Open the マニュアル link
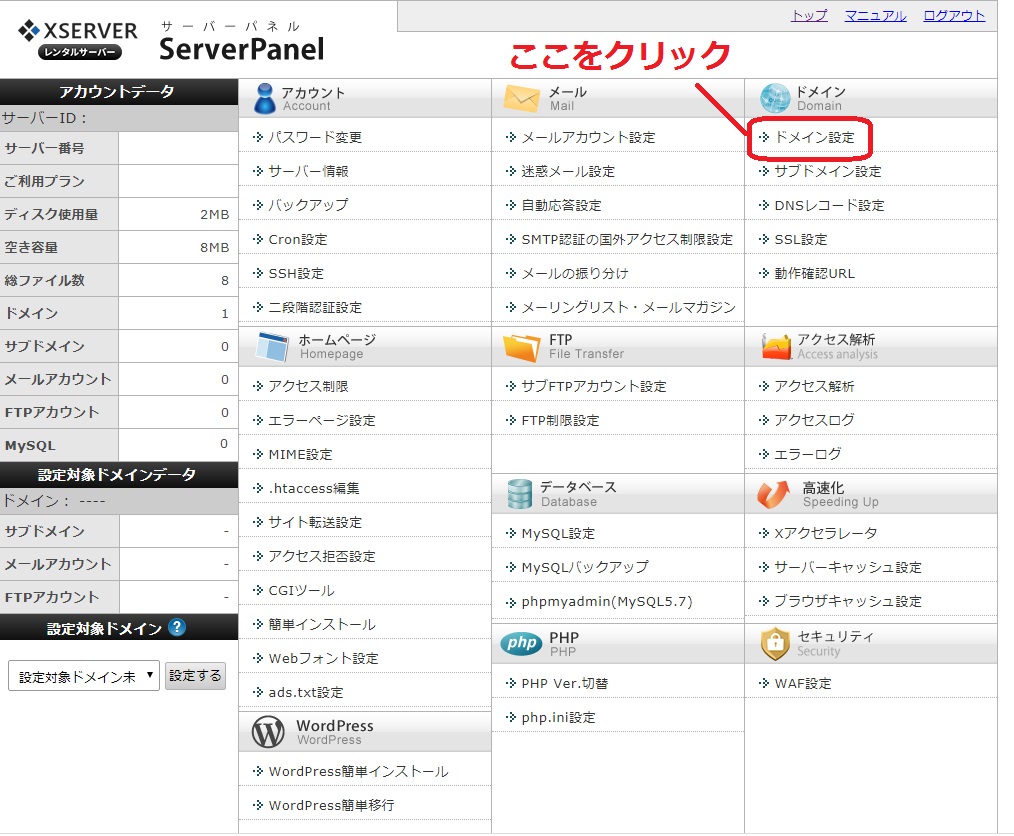Image resolution: width=1014 pixels, height=836 pixels. (x=875, y=15)
